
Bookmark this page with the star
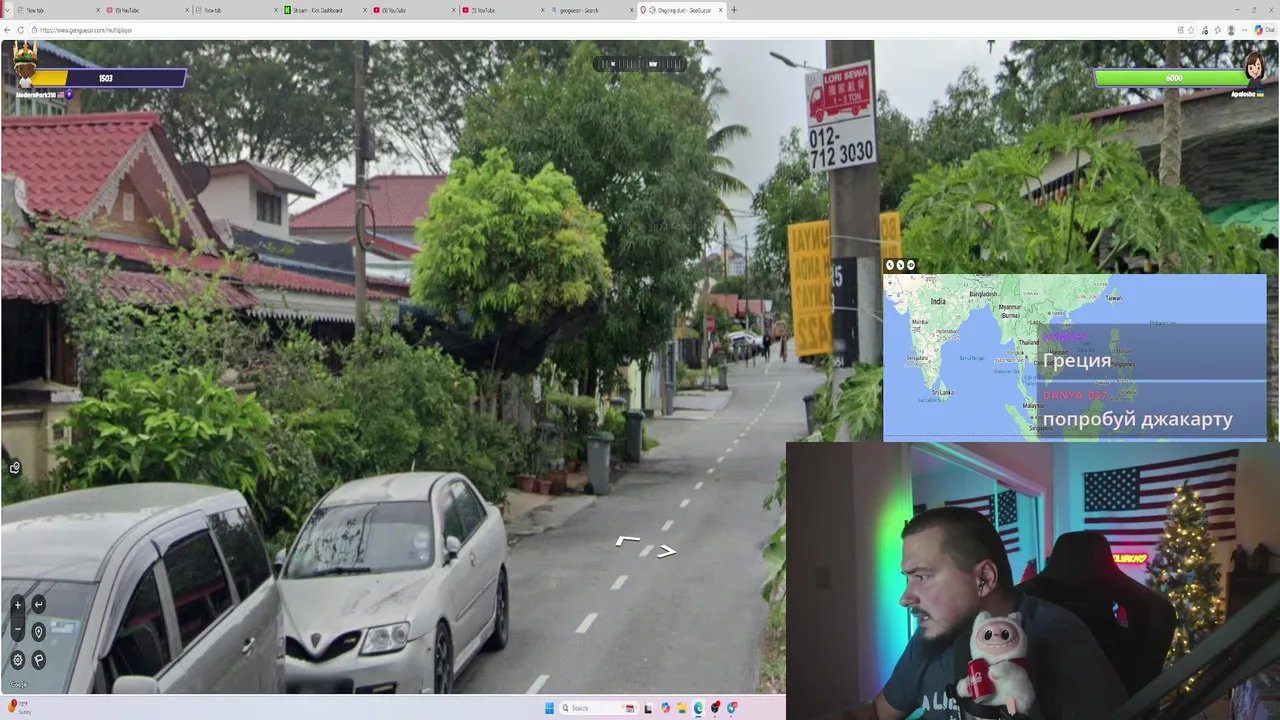(x=1192, y=30)
